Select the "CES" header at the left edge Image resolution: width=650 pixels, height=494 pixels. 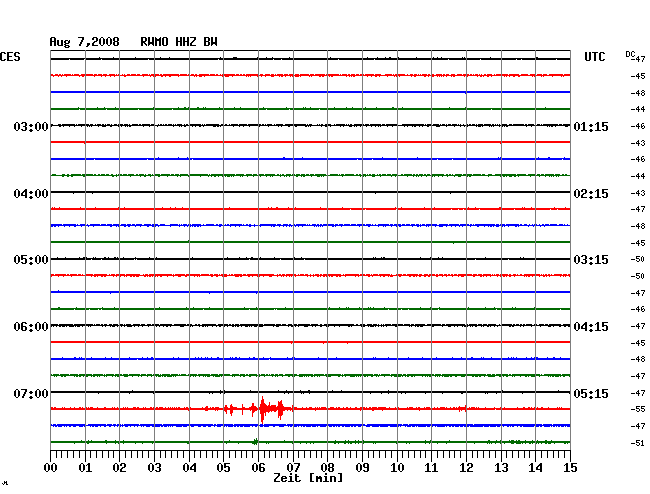[10, 57]
